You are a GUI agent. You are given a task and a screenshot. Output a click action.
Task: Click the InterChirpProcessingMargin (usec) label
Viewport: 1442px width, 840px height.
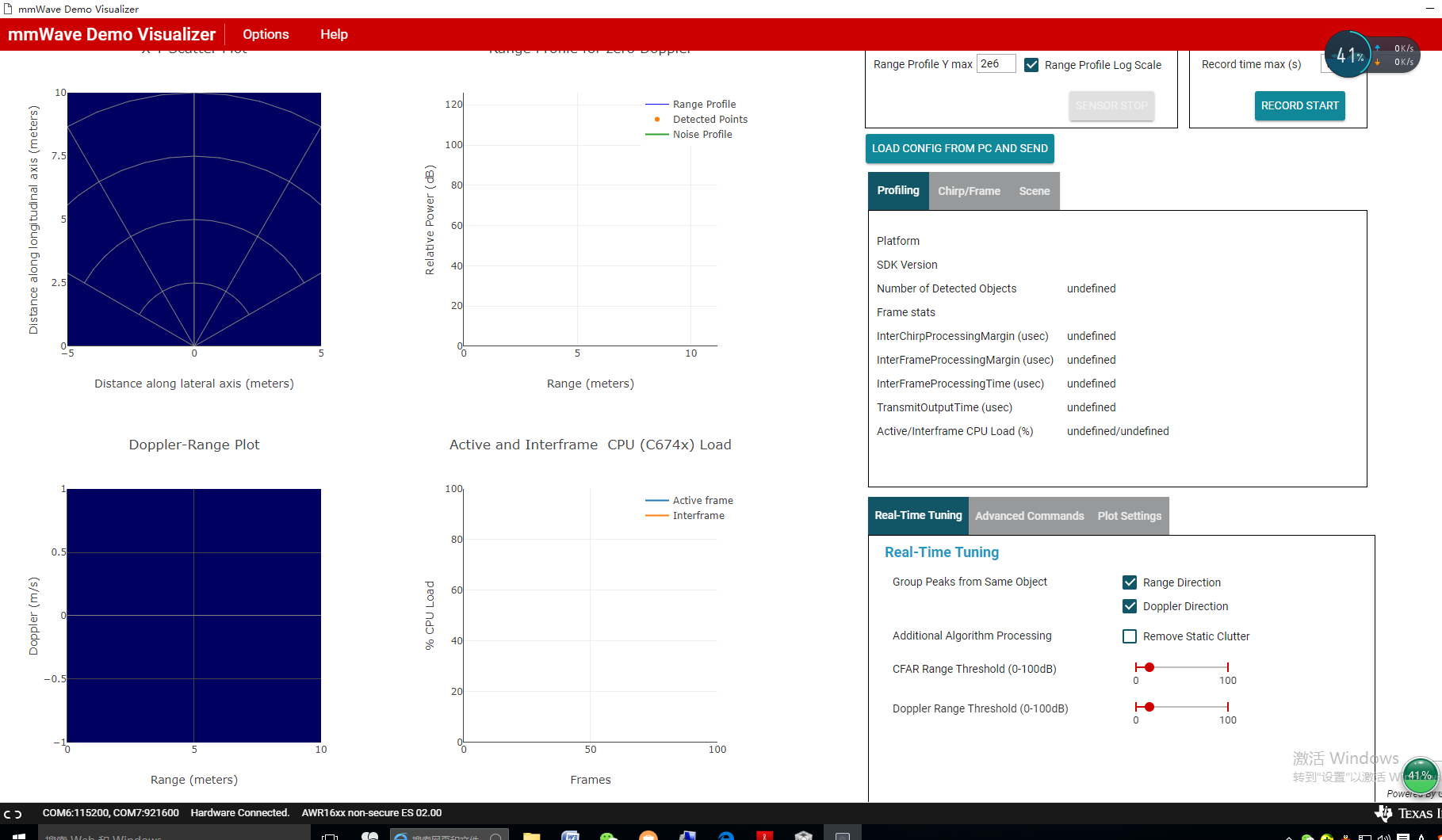962,336
